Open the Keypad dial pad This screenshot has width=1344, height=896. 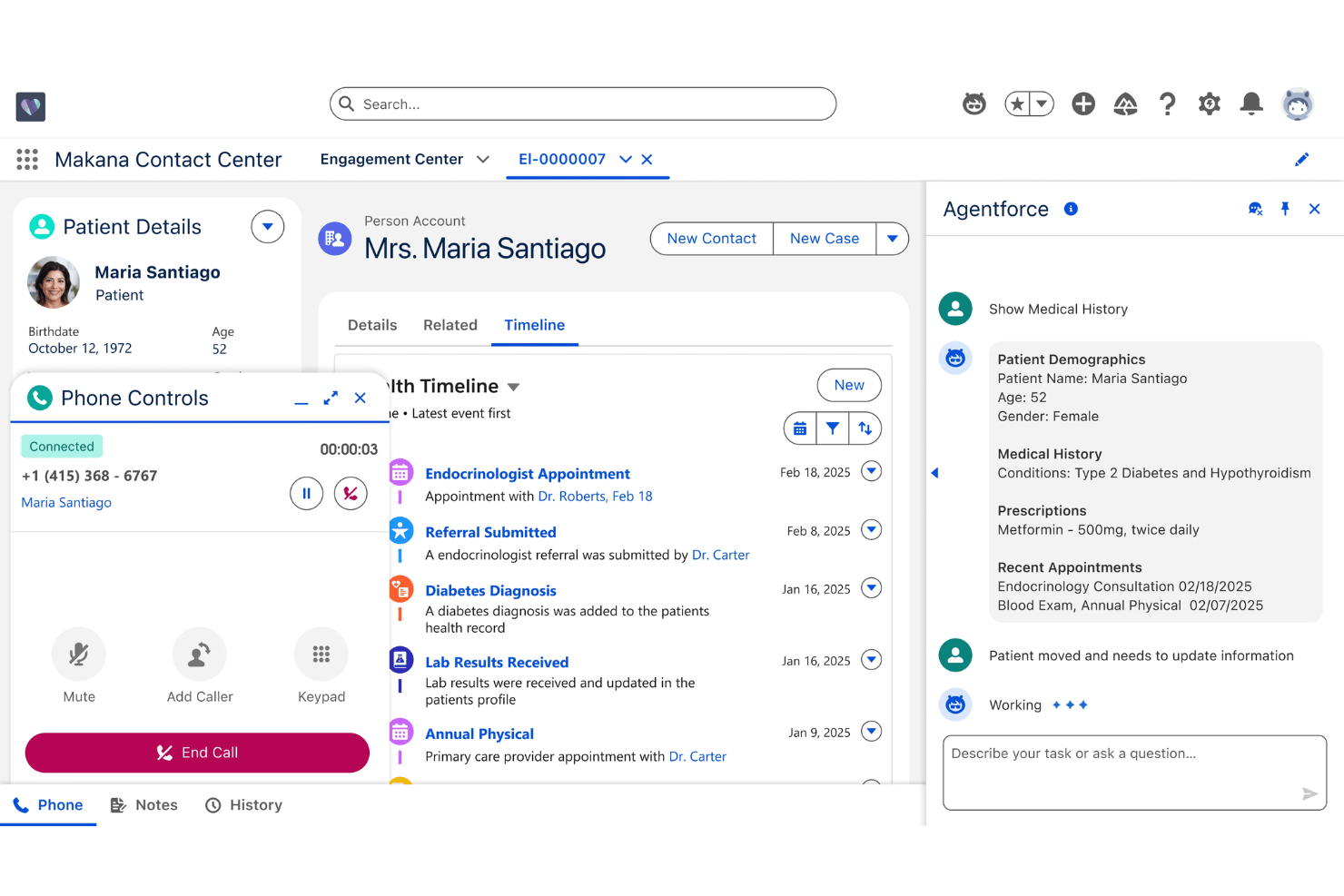pyautogui.click(x=321, y=655)
